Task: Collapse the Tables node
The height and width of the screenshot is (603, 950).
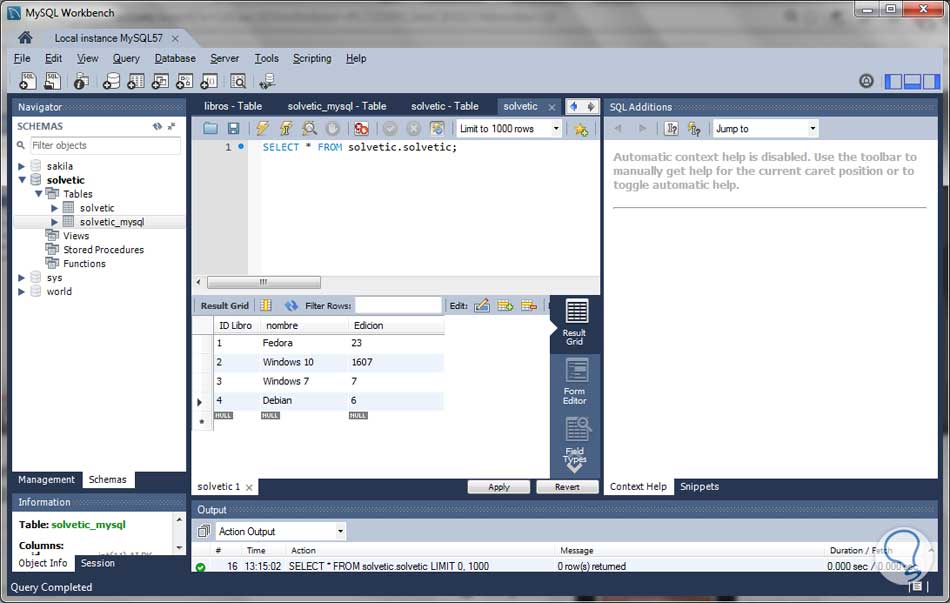Action: point(38,194)
